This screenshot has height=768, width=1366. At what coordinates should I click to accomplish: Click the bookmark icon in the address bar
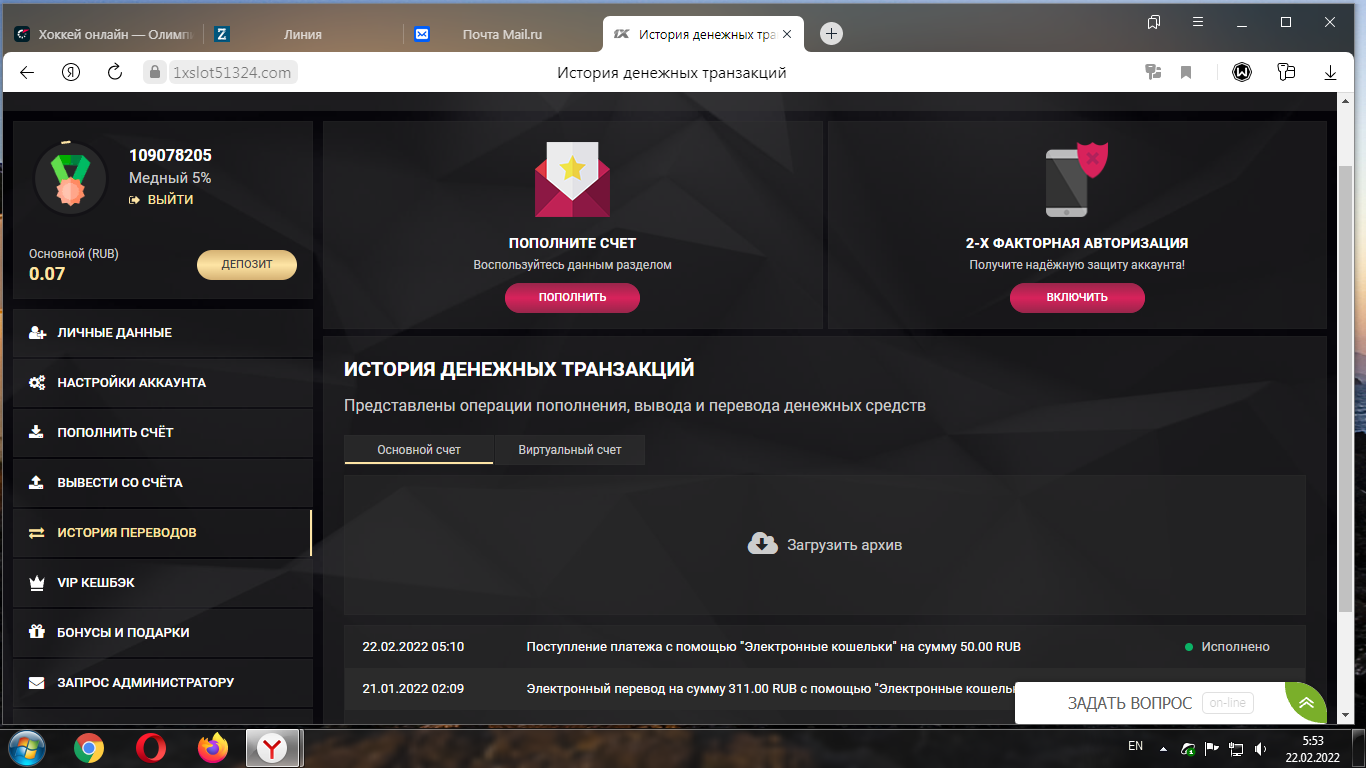1186,72
